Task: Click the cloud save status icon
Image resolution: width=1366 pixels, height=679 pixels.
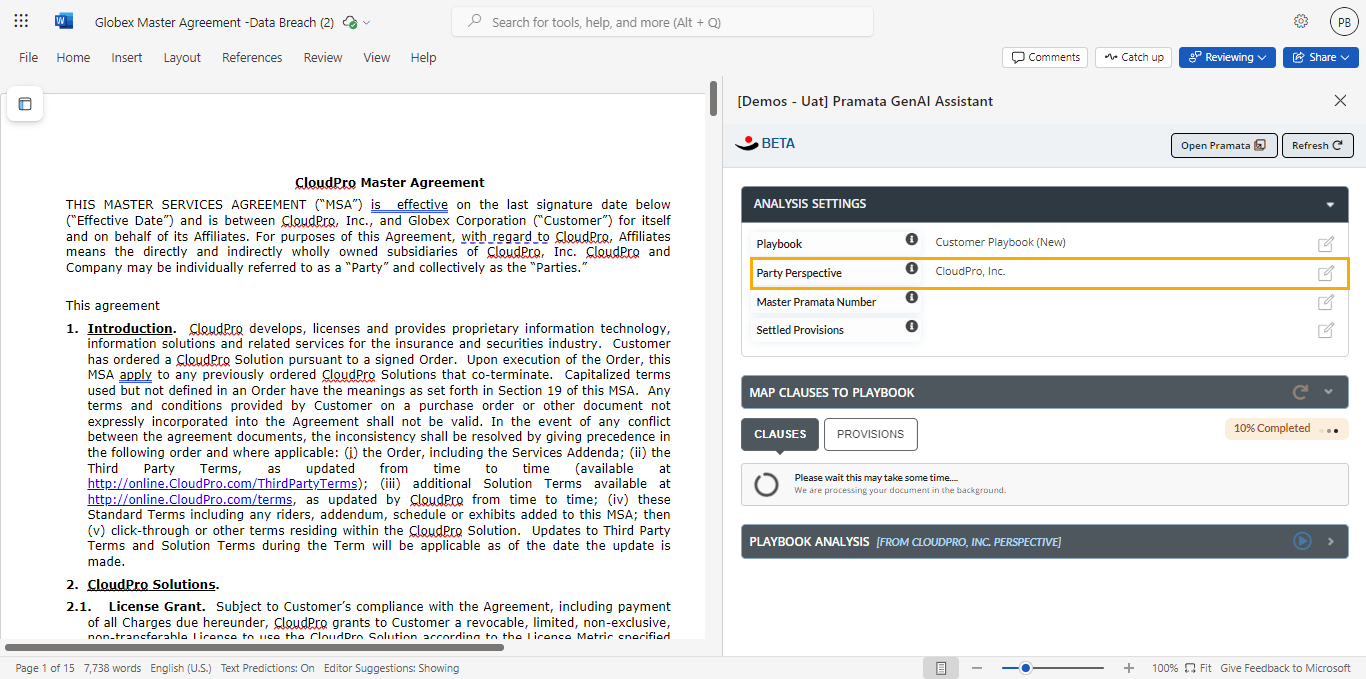Action: pyautogui.click(x=349, y=22)
